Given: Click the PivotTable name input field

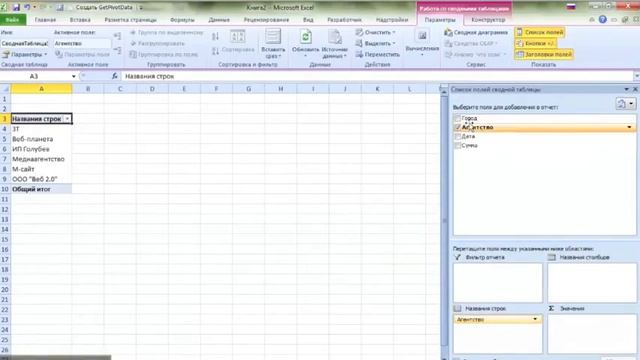Looking at the screenshot, I should coord(24,43).
